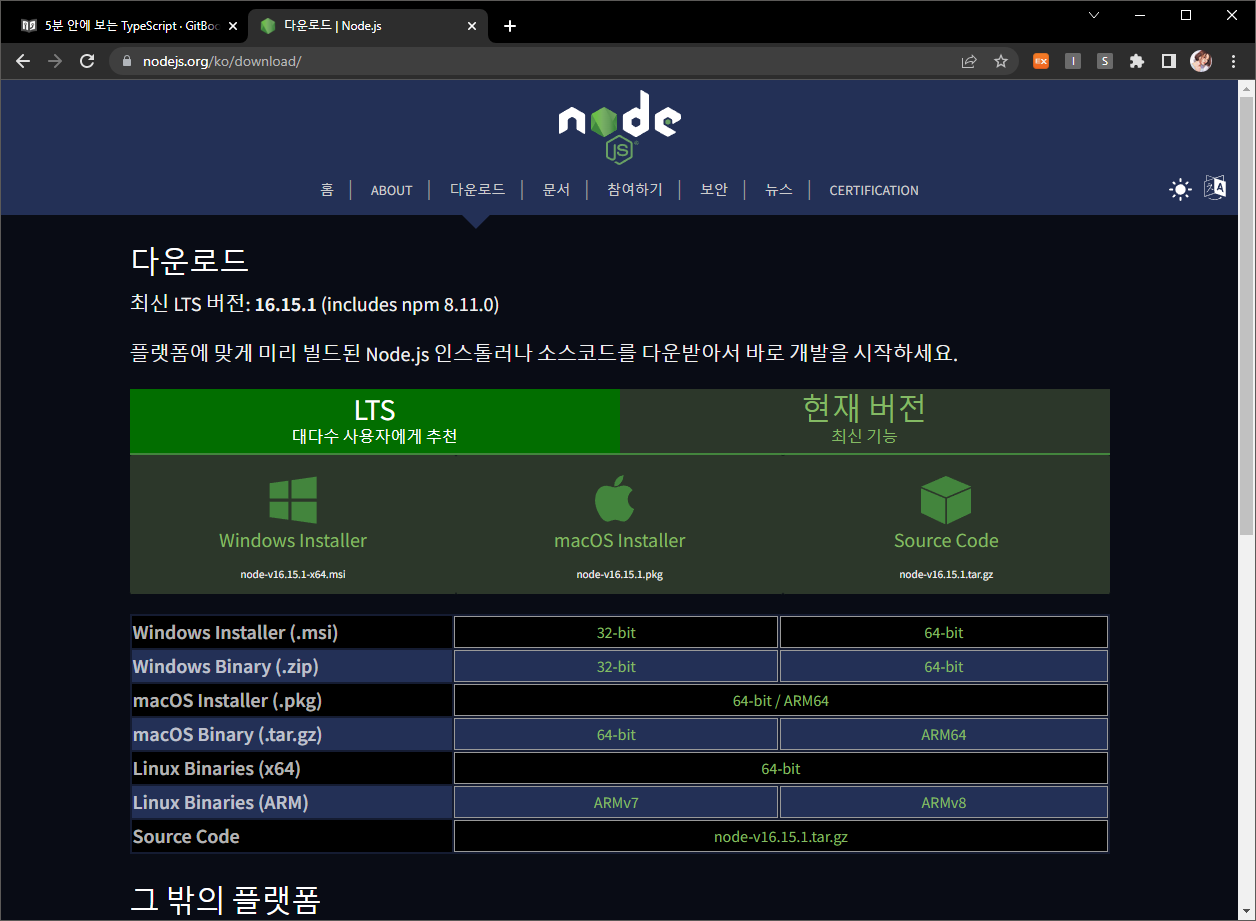
Task: Open the purple I extension icon
Action: click(1073, 61)
